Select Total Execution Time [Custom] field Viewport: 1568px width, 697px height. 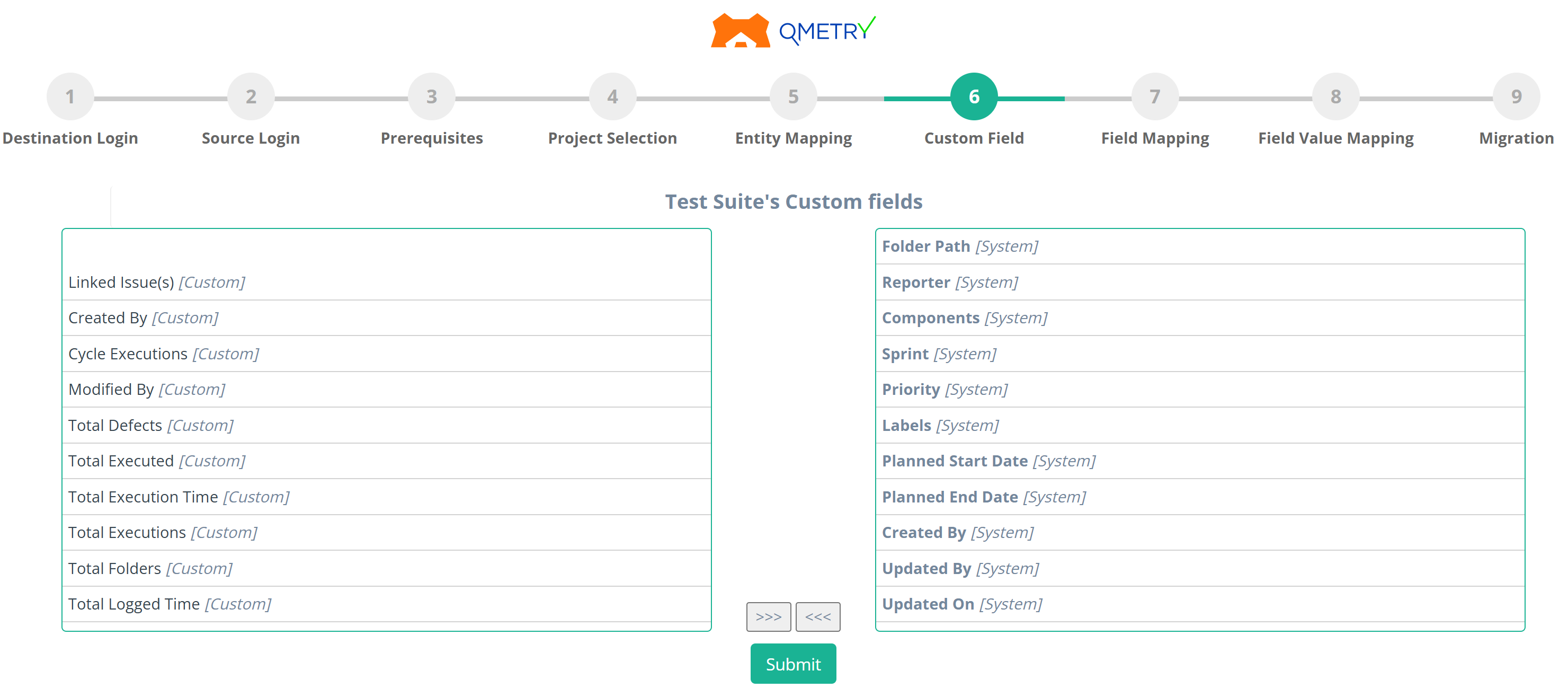click(387, 497)
